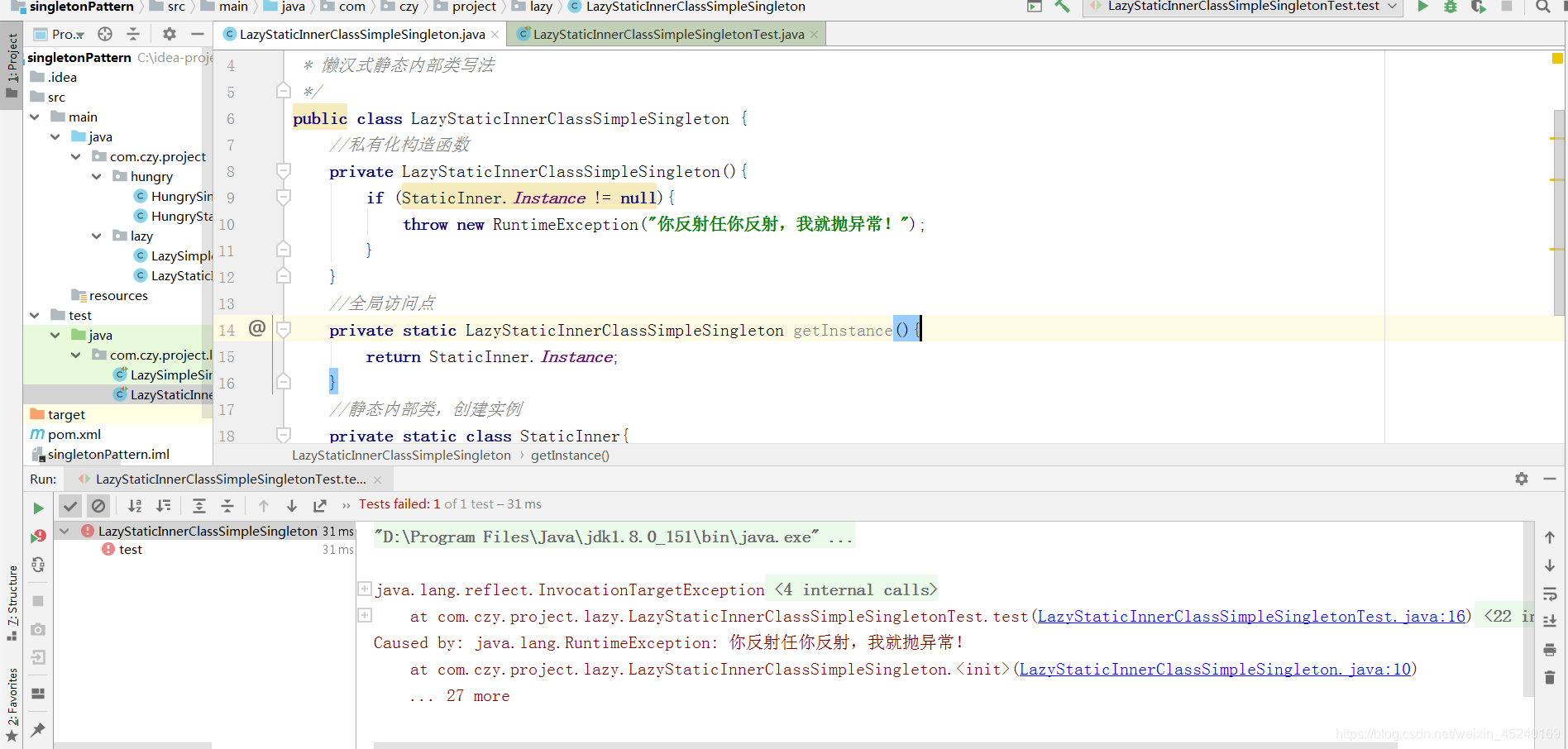Sort tests alphabetically

pyautogui.click(x=135, y=505)
